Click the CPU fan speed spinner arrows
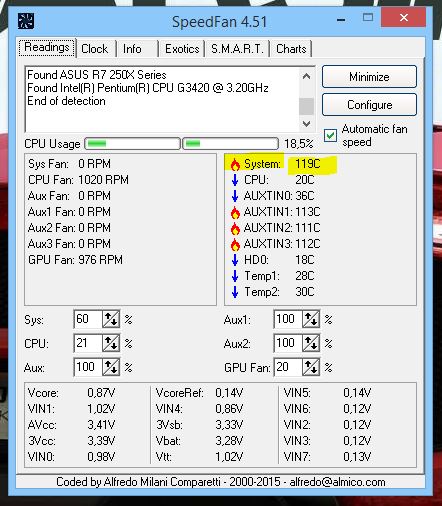442x506 pixels. coord(111,343)
